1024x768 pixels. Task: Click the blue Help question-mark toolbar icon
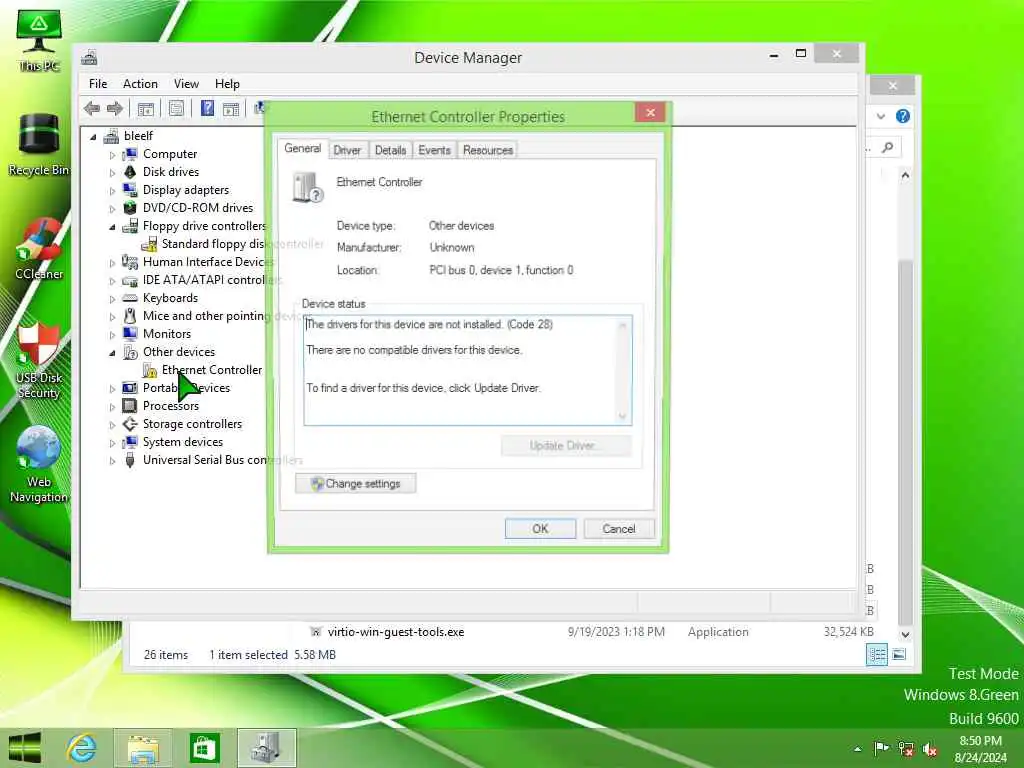[x=207, y=108]
